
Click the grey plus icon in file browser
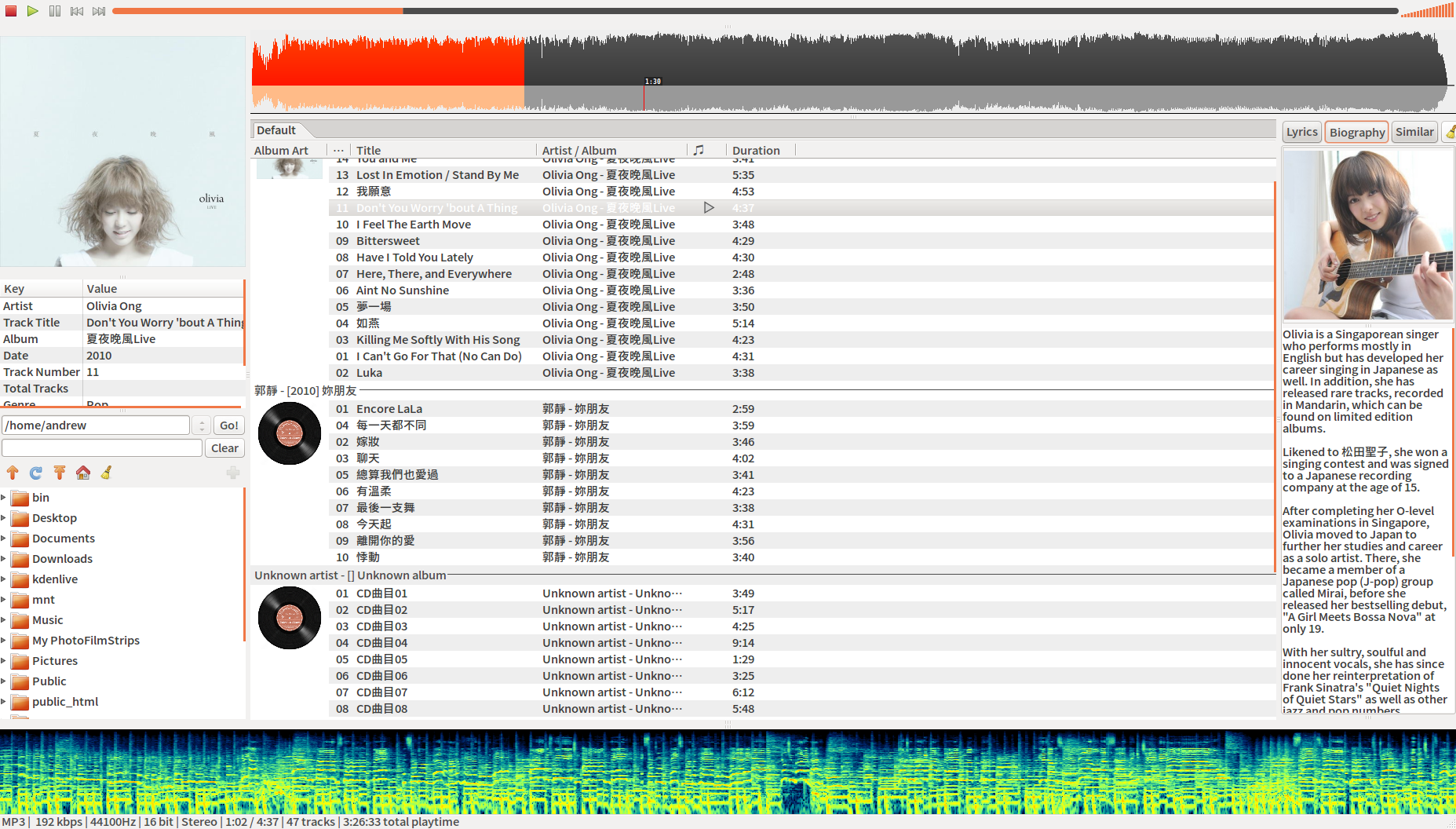(233, 473)
